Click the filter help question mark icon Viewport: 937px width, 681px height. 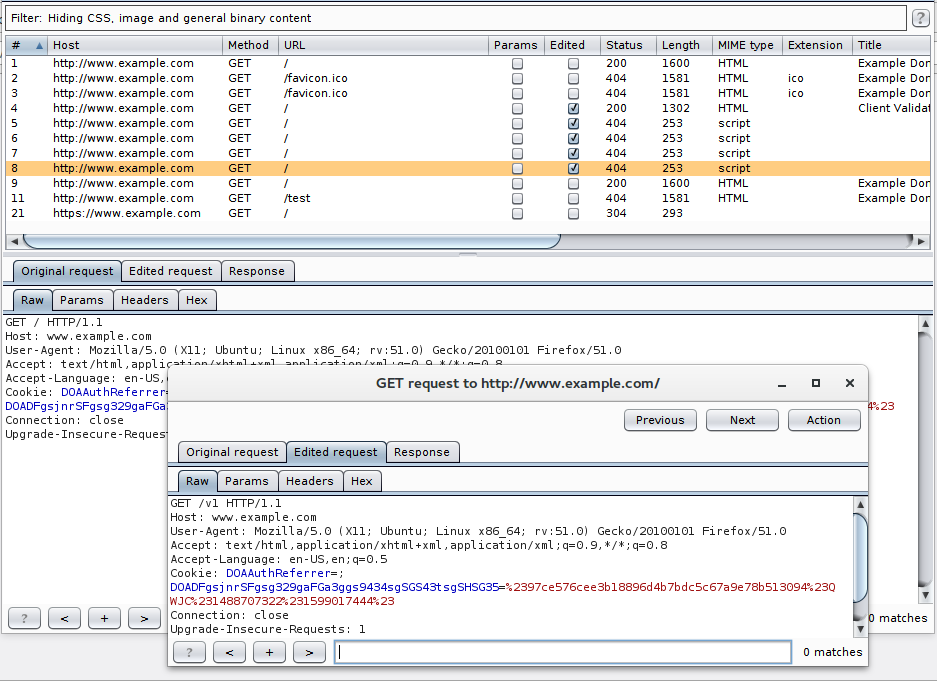(x=921, y=18)
